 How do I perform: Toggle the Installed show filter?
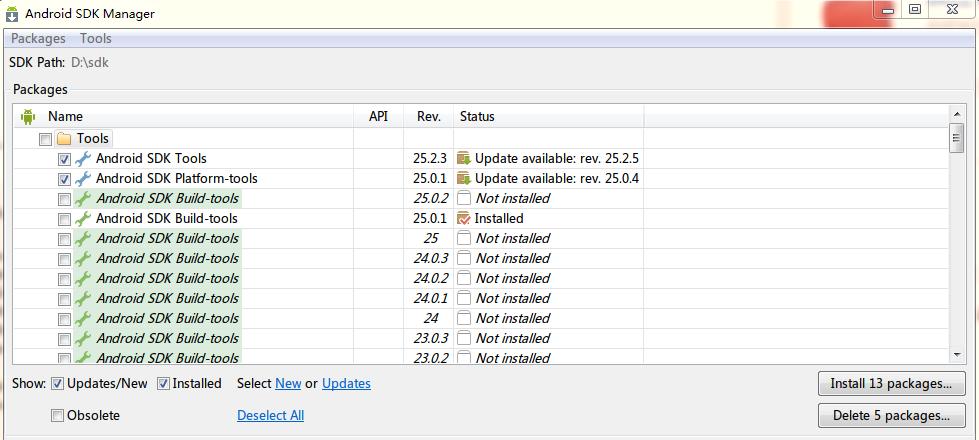tap(163, 384)
